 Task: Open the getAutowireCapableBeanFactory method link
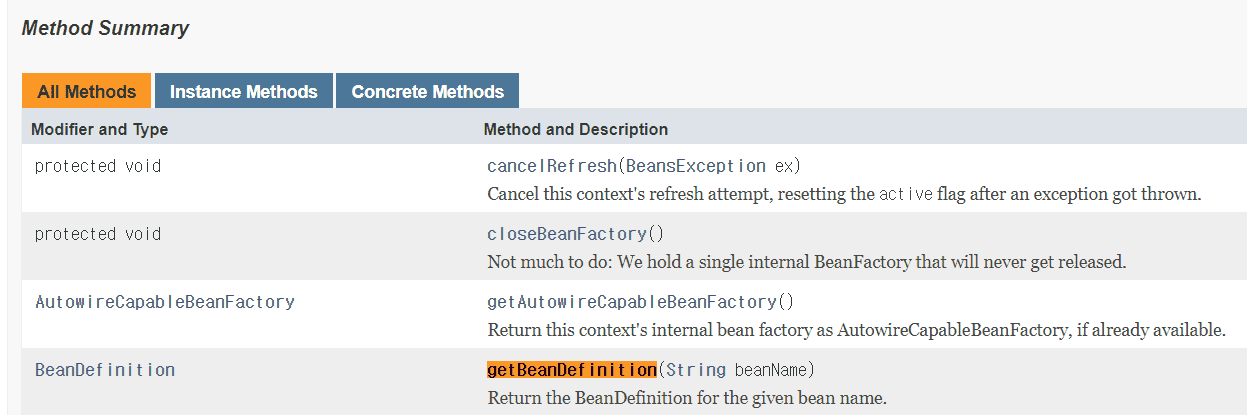point(632,302)
